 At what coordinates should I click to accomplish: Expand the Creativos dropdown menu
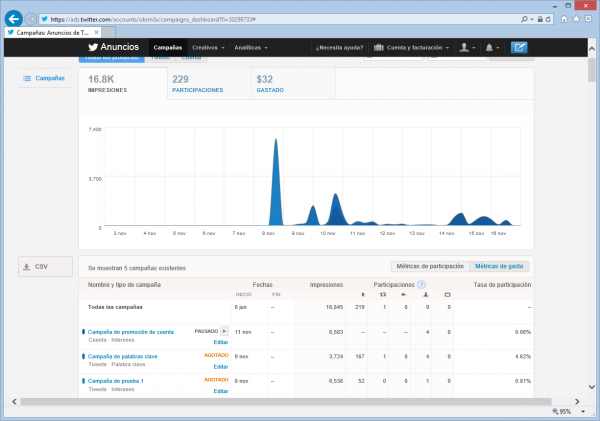point(208,47)
